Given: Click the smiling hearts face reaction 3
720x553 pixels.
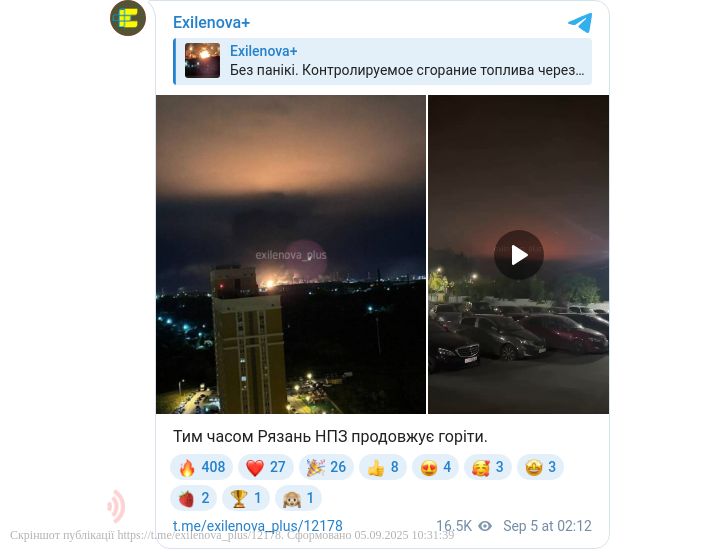Looking at the screenshot, I should click(488, 467).
